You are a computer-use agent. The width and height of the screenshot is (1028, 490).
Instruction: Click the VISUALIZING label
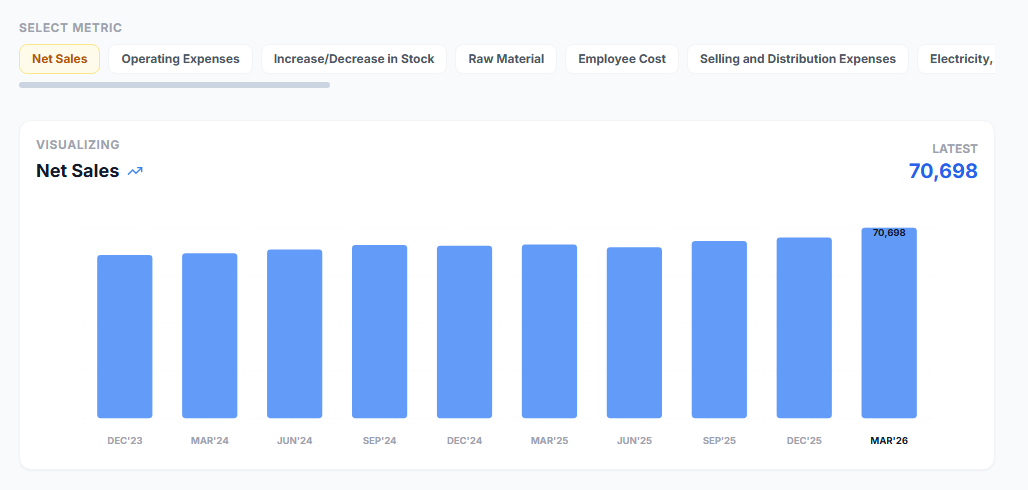(x=78, y=145)
